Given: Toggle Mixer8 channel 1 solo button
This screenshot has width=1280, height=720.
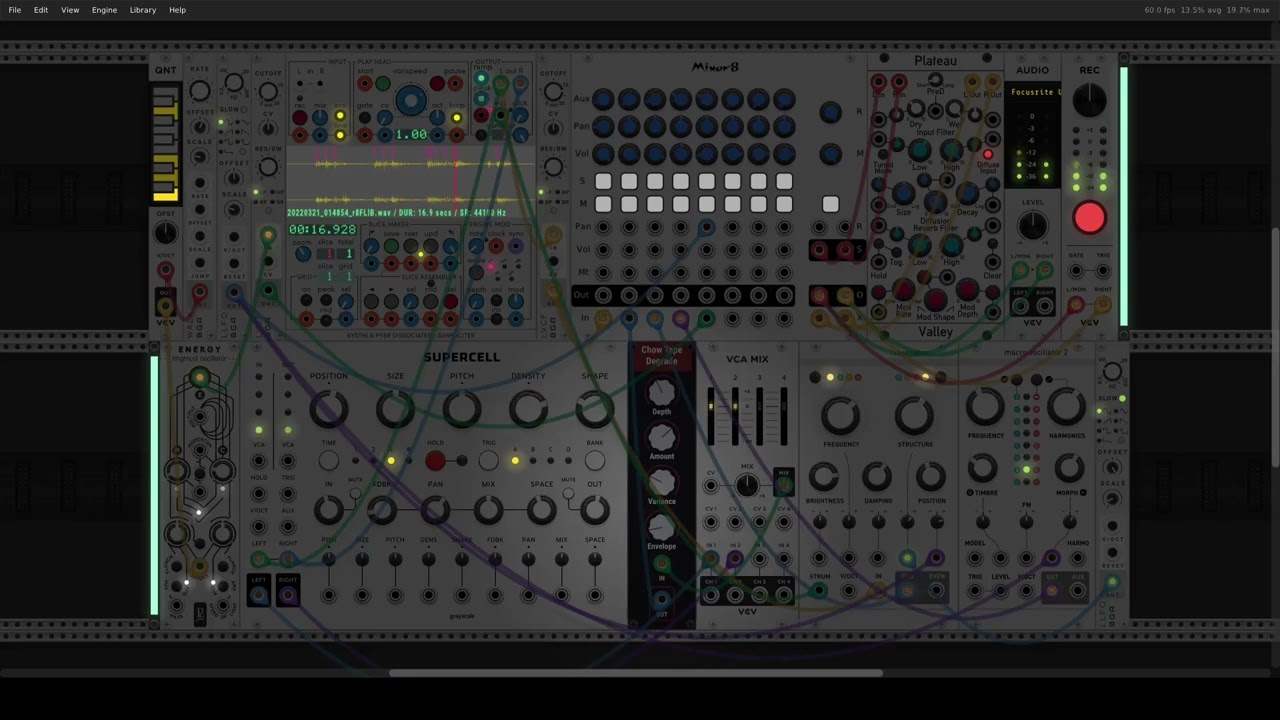Looking at the screenshot, I should (603, 181).
